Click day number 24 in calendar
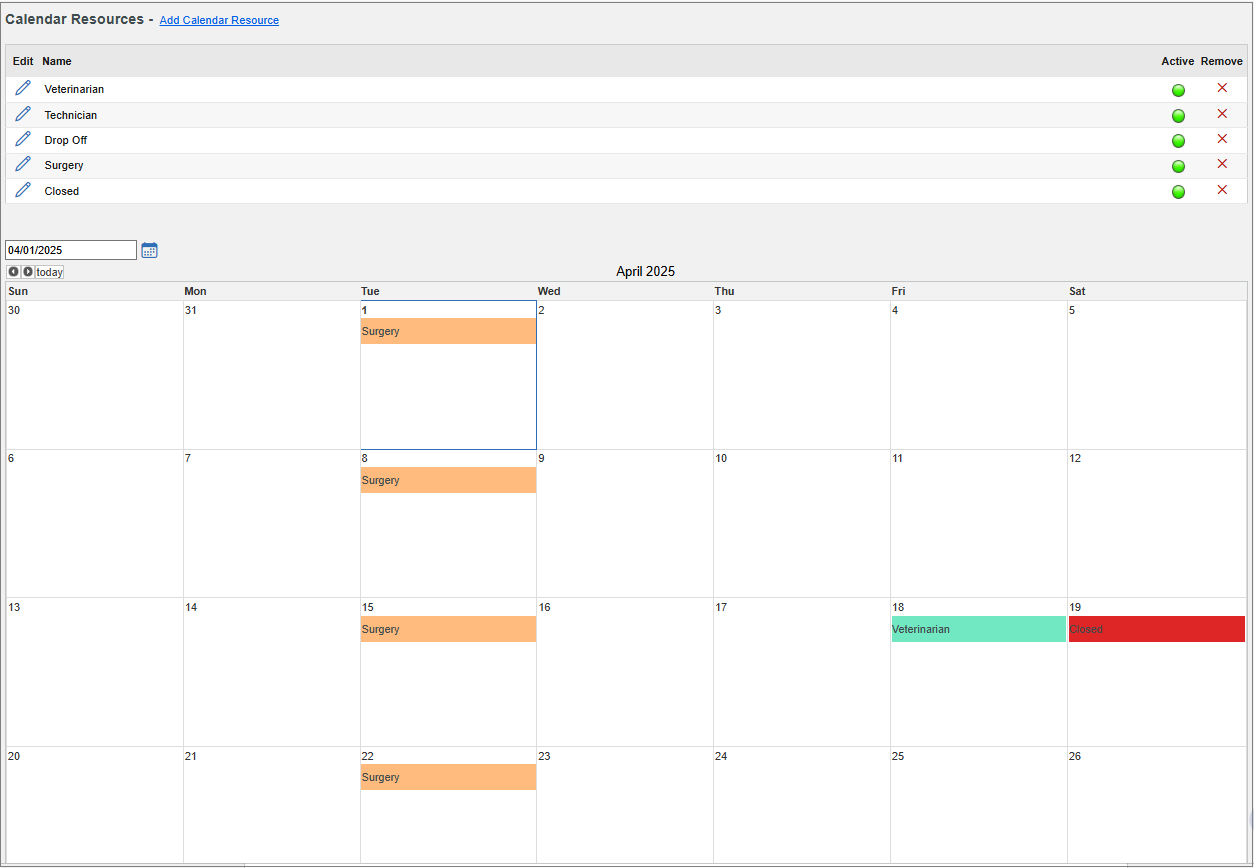 click(721, 756)
